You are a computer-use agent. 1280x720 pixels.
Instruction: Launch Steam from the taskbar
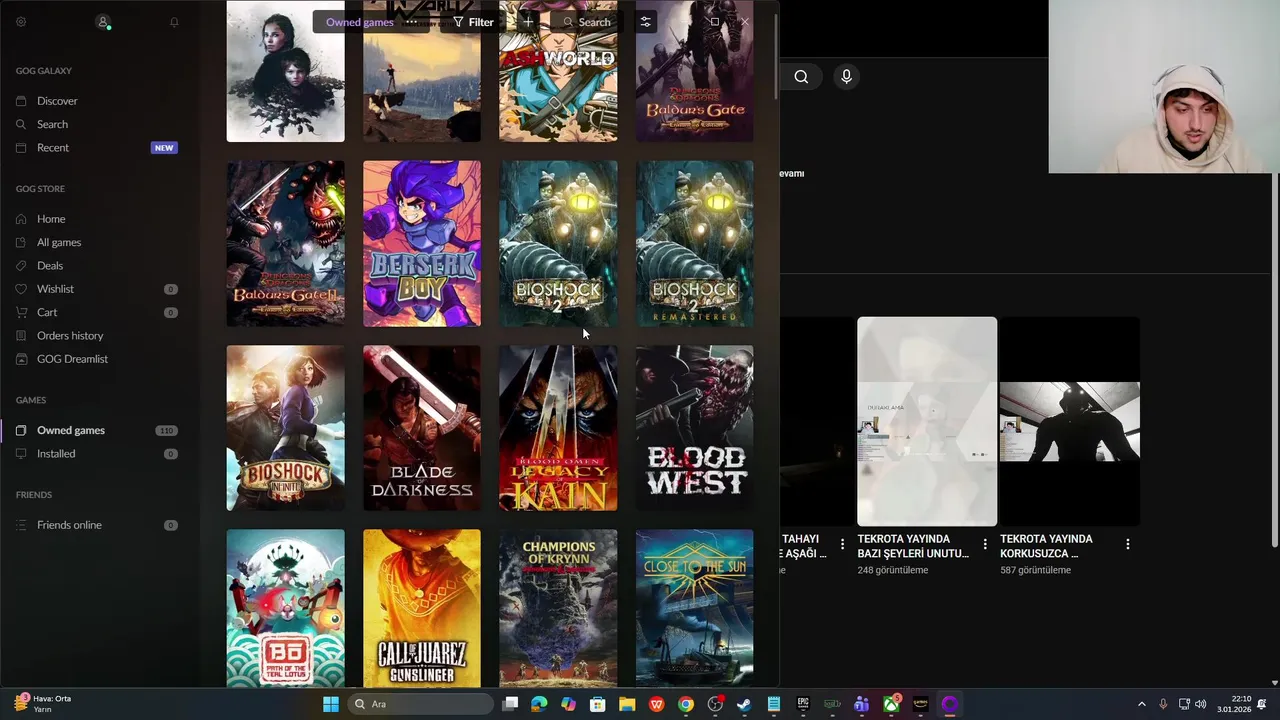tap(744, 704)
